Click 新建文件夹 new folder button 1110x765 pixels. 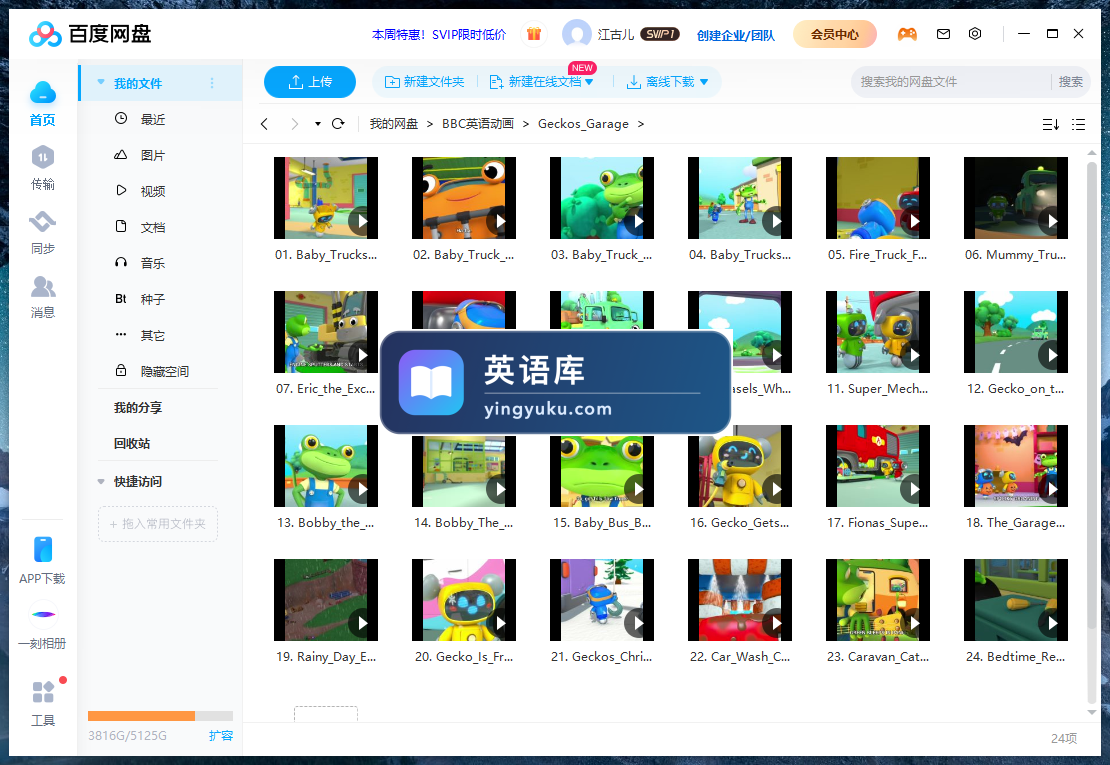tap(424, 81)
